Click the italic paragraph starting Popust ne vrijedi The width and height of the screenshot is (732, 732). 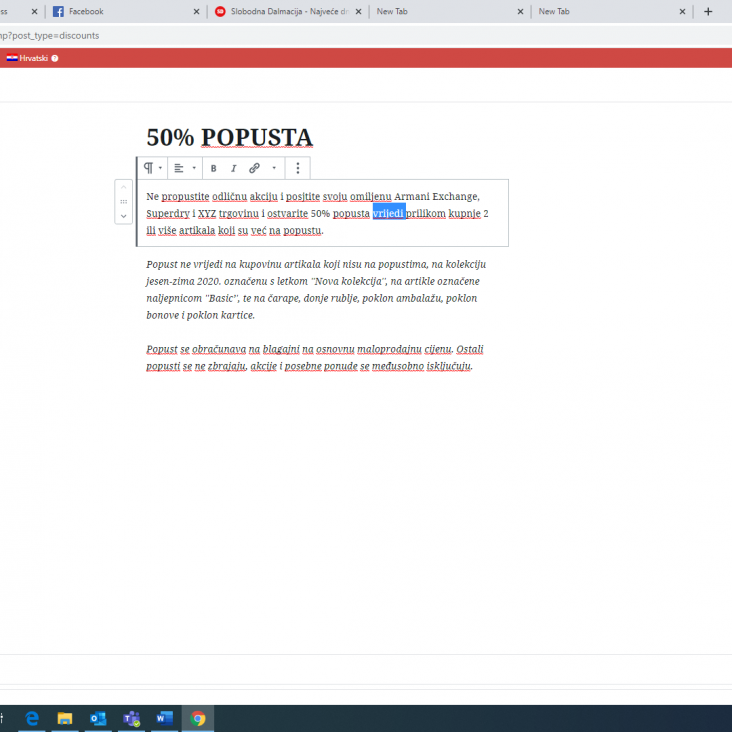pyautogui.click(x=316, y=289)
